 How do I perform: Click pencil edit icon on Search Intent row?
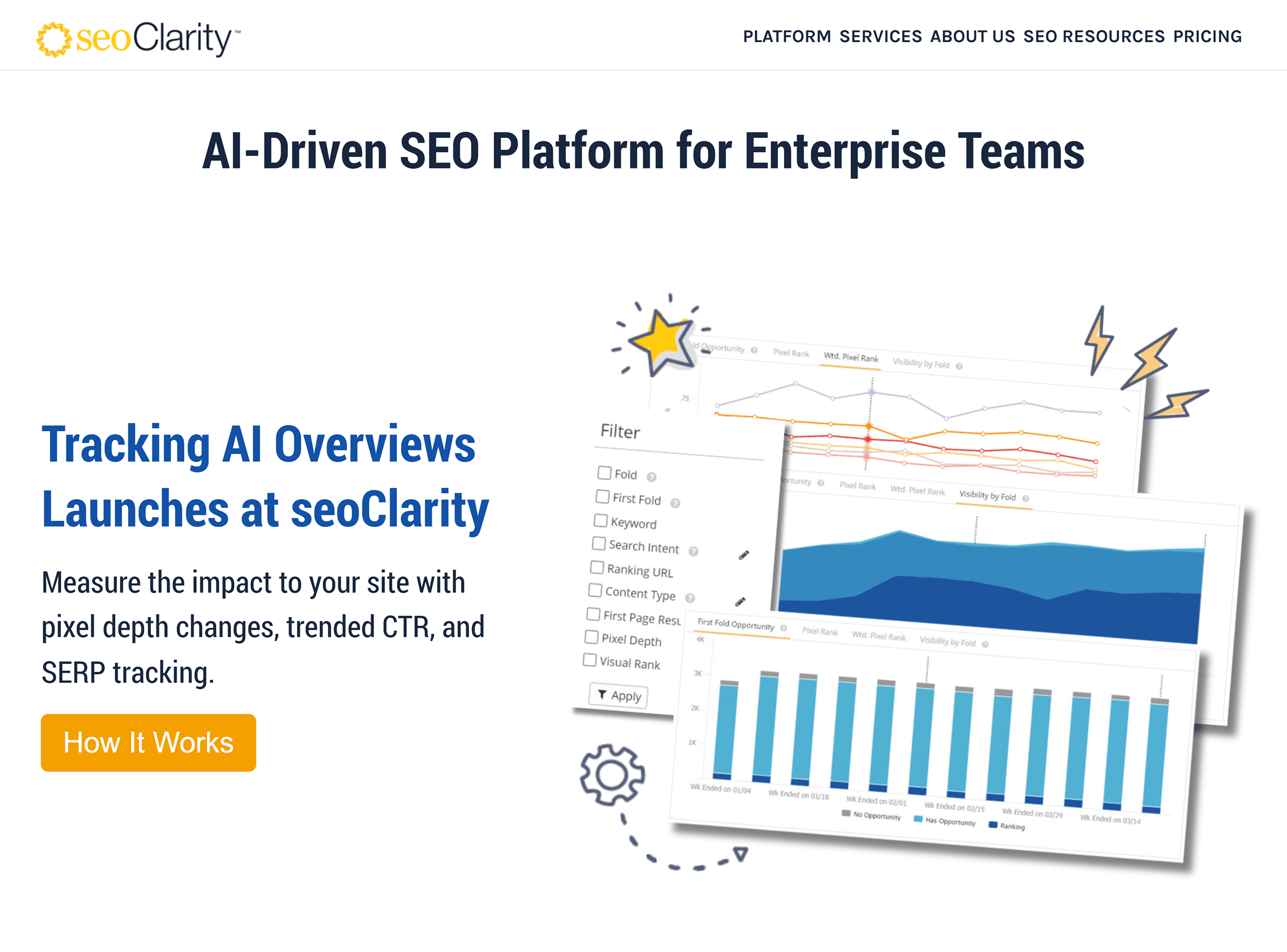coord(743,555)
